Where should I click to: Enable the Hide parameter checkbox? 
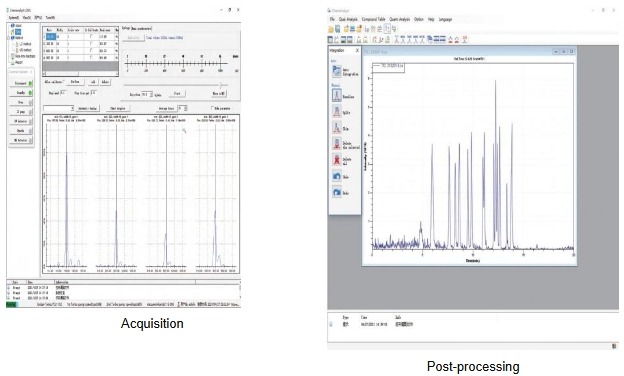click(212, 108)
